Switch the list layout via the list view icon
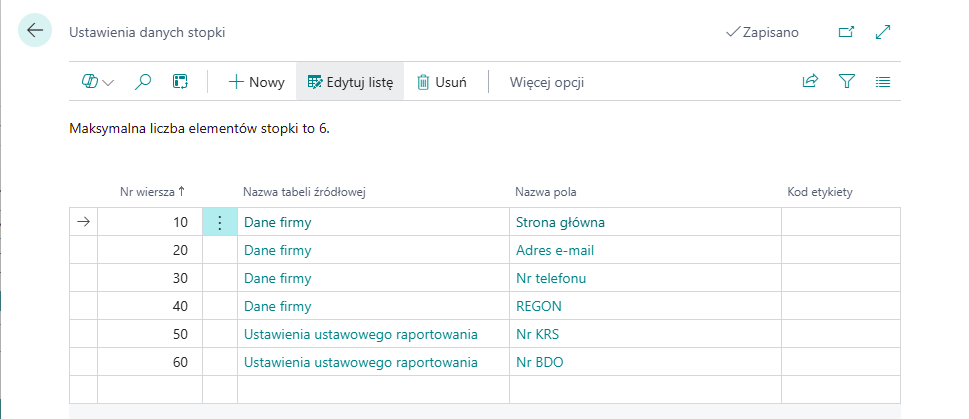The height and width of the screenshot is (419, 969). pos(882,81)
